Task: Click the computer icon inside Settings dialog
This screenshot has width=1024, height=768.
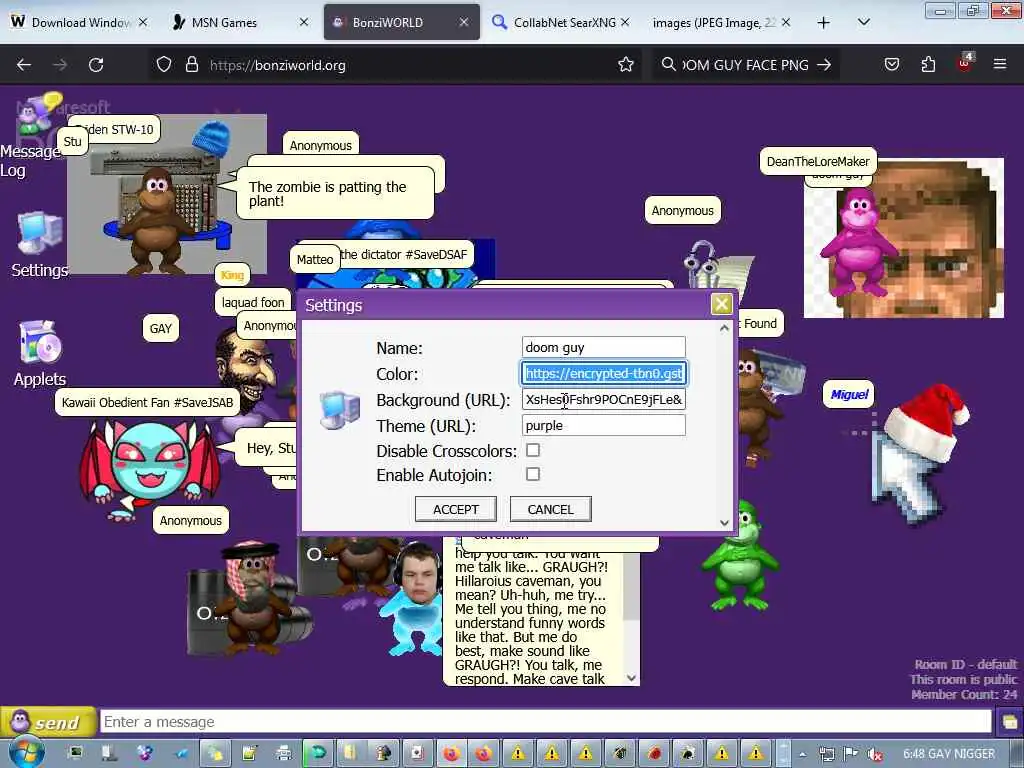Action: click(x=339, y=411)
